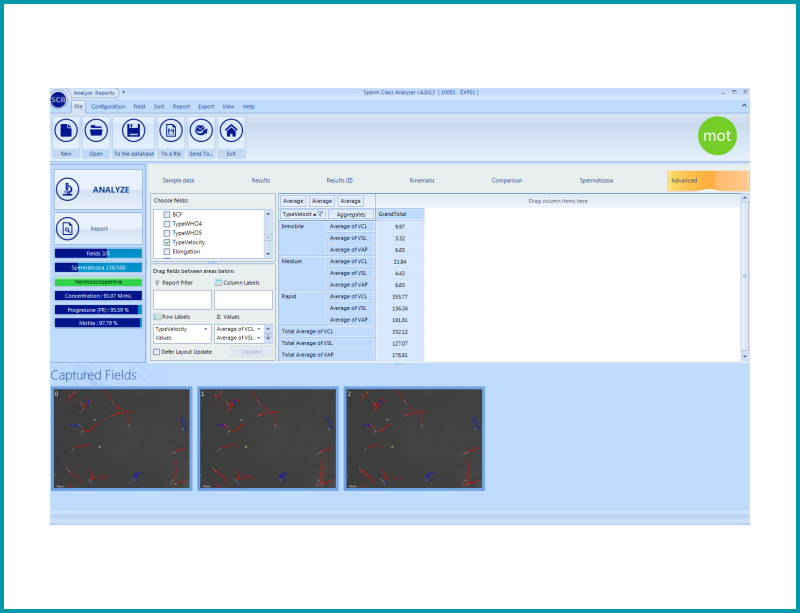Click Analyze in the quick access bar

(x=83, y=93)
